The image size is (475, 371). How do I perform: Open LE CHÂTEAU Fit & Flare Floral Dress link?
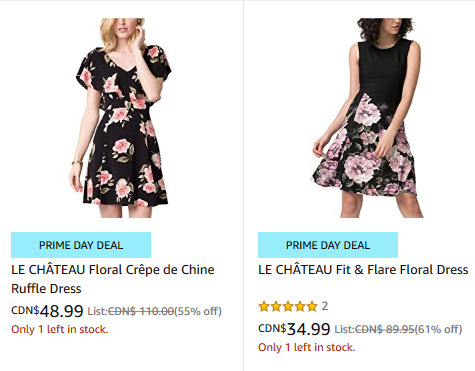[363, 270]
